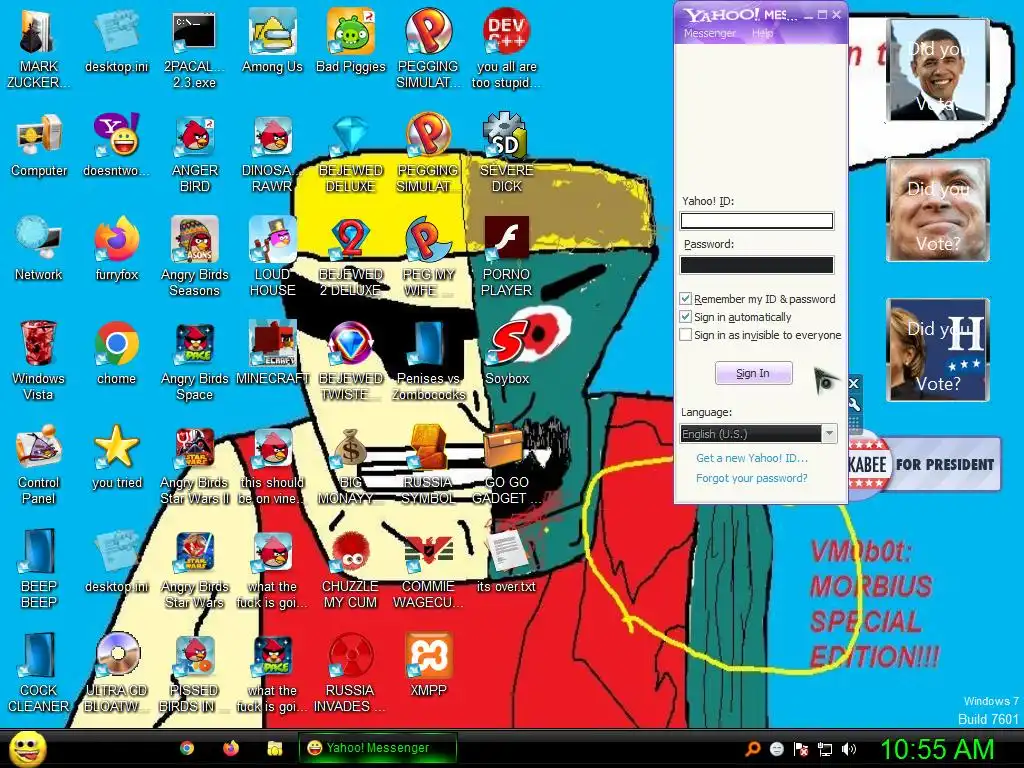1024x768 pixels.
Task: Click the 10:55 AM taskbar clock
Action: (937, 749)
